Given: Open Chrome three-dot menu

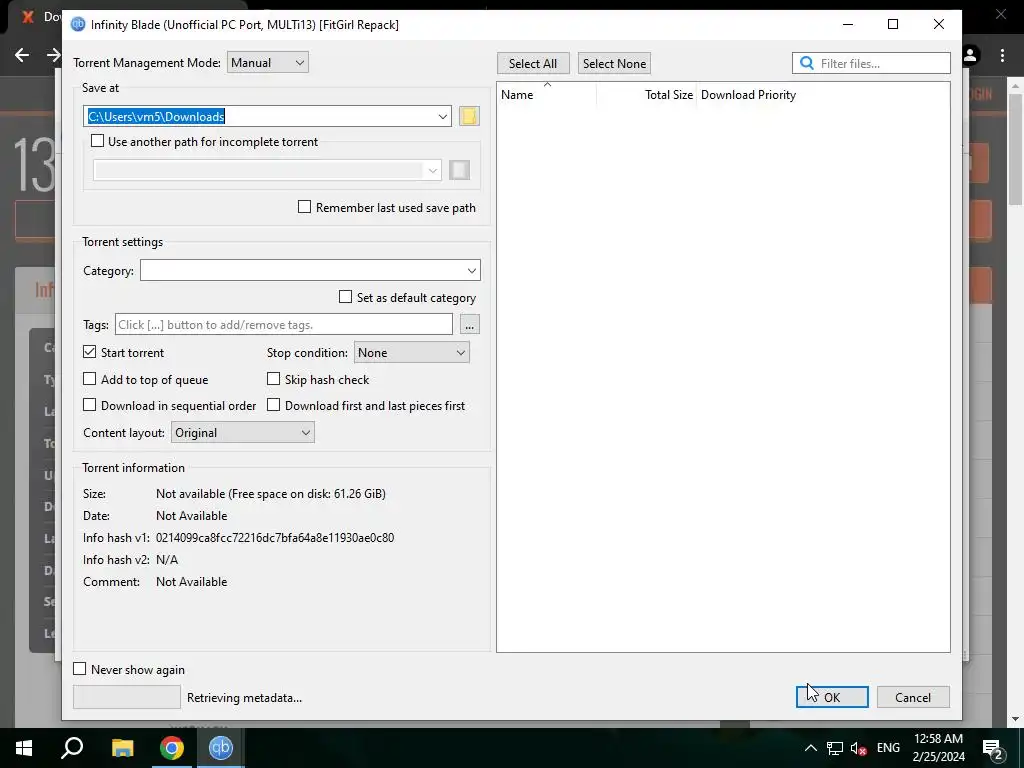Looking at the screenshot, I should click(x=1002, y=56).
